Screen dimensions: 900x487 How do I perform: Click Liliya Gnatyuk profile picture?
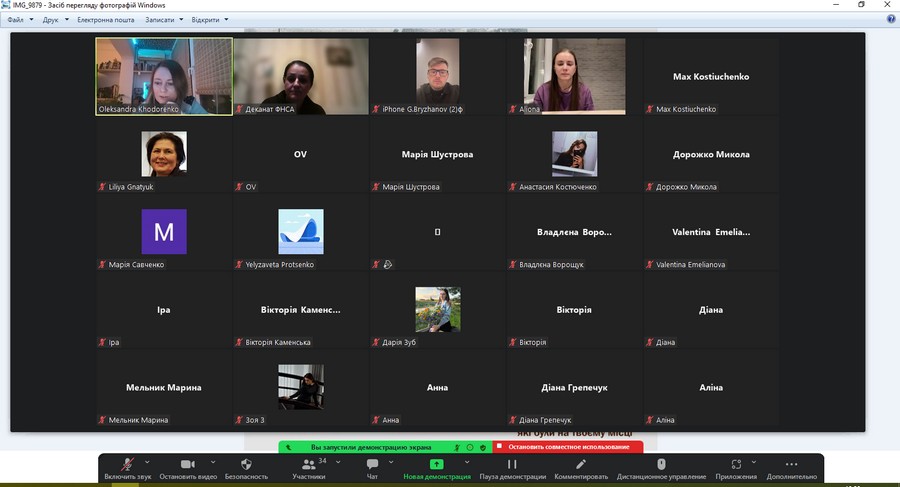pos(164,153)
